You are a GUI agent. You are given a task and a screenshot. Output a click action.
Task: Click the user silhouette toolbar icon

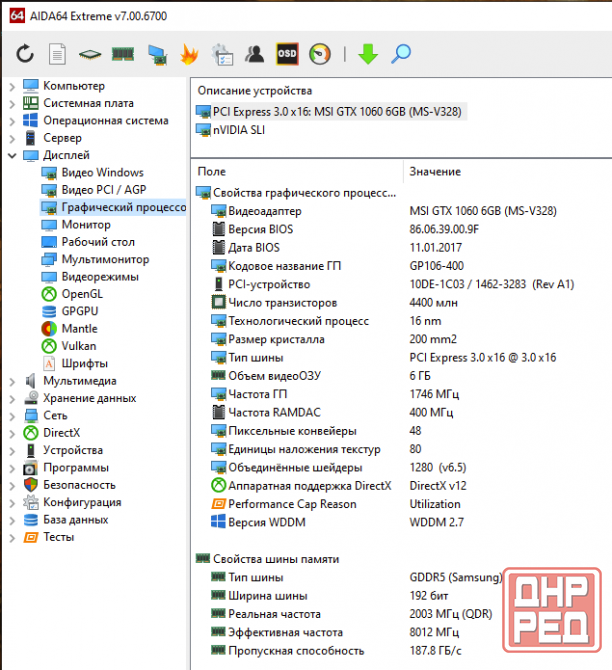[255, 54]
